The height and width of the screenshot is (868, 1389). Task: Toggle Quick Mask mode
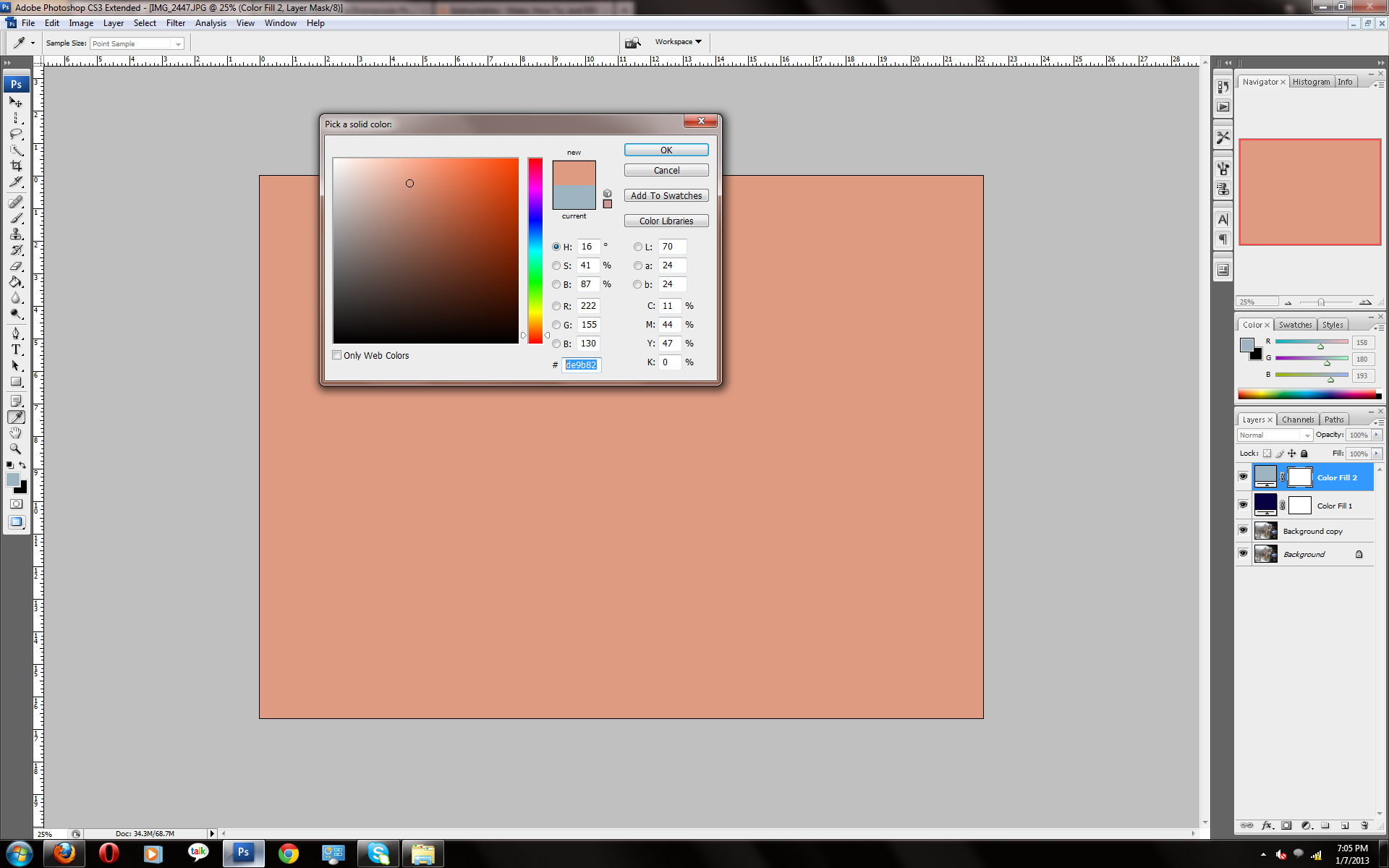16,503
